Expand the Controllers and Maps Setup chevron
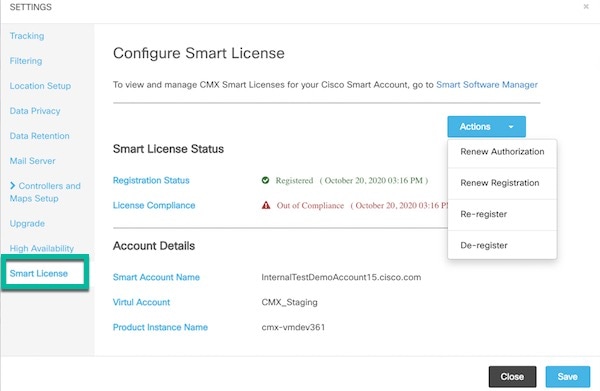 (13, 186)
